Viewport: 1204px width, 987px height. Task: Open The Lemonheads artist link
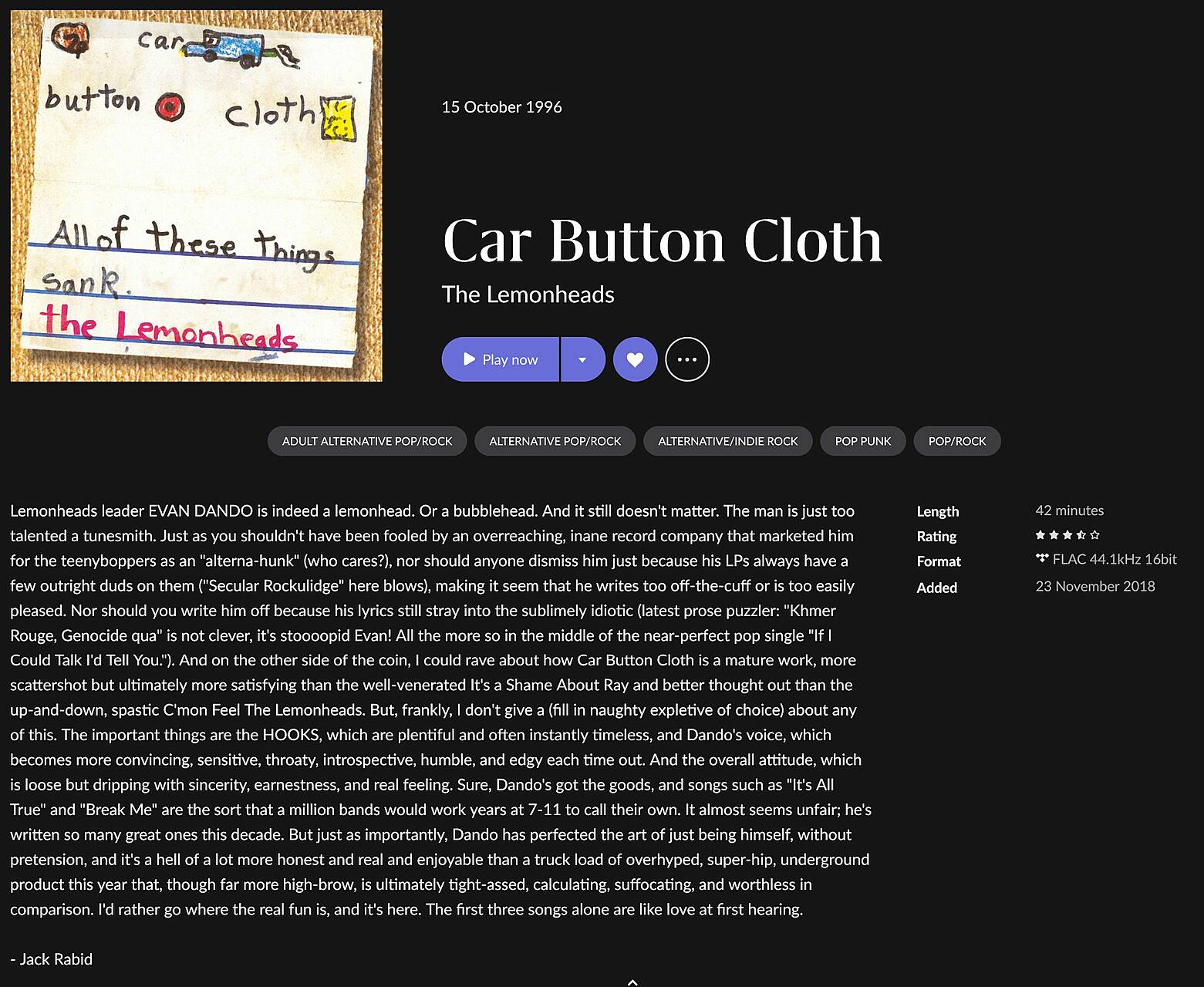(528, 295)
